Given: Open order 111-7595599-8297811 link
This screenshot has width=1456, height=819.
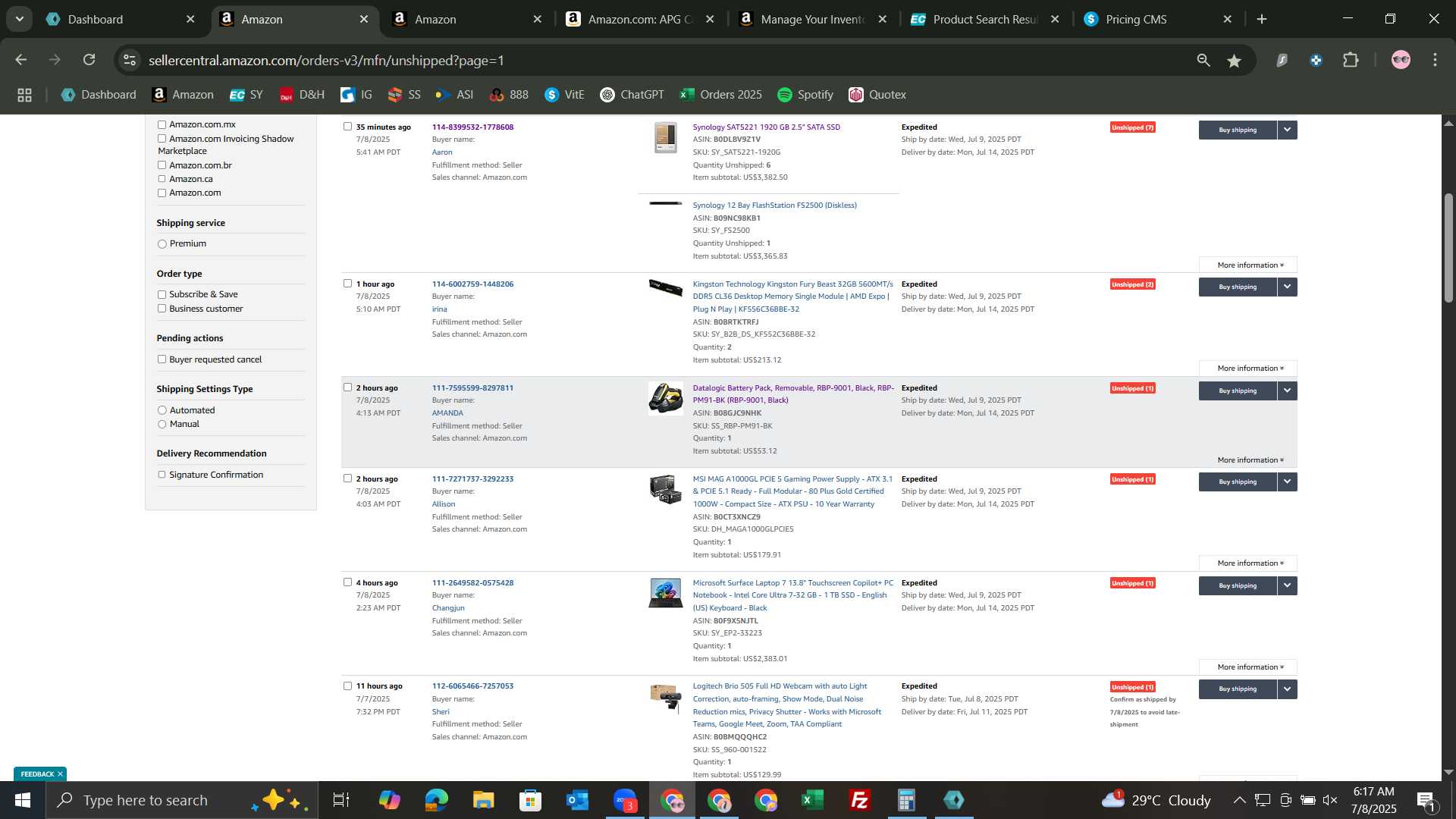Looking at the screenshot, I should [x=472, y=388].
